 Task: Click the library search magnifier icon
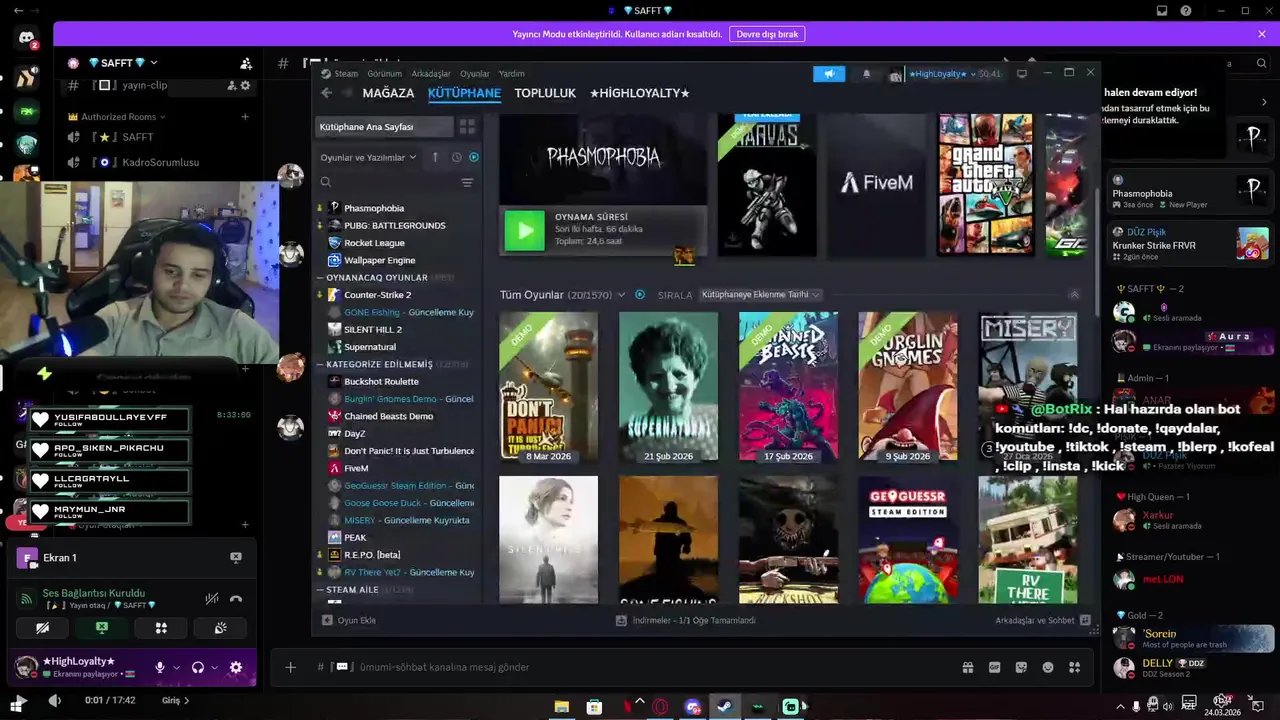click(326, 182)
